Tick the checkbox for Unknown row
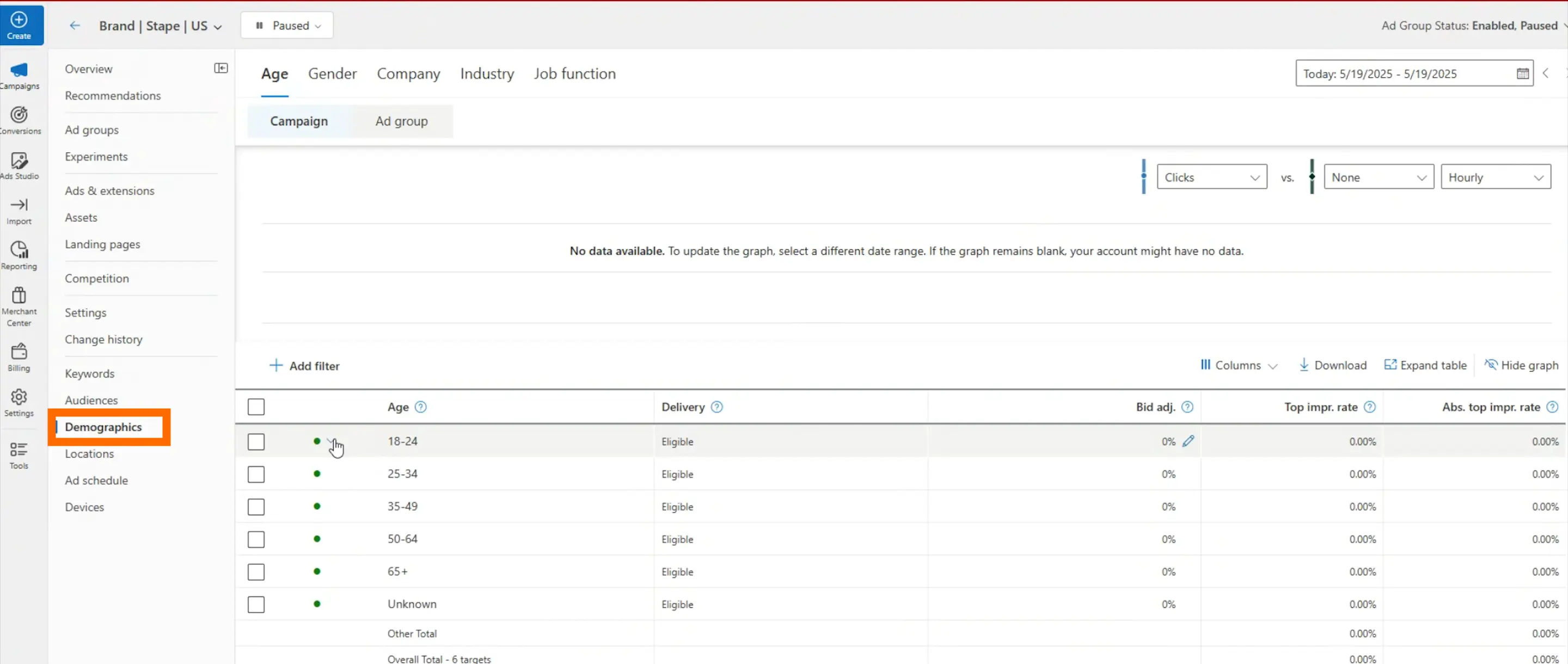1568x664 pixels. 256,604
